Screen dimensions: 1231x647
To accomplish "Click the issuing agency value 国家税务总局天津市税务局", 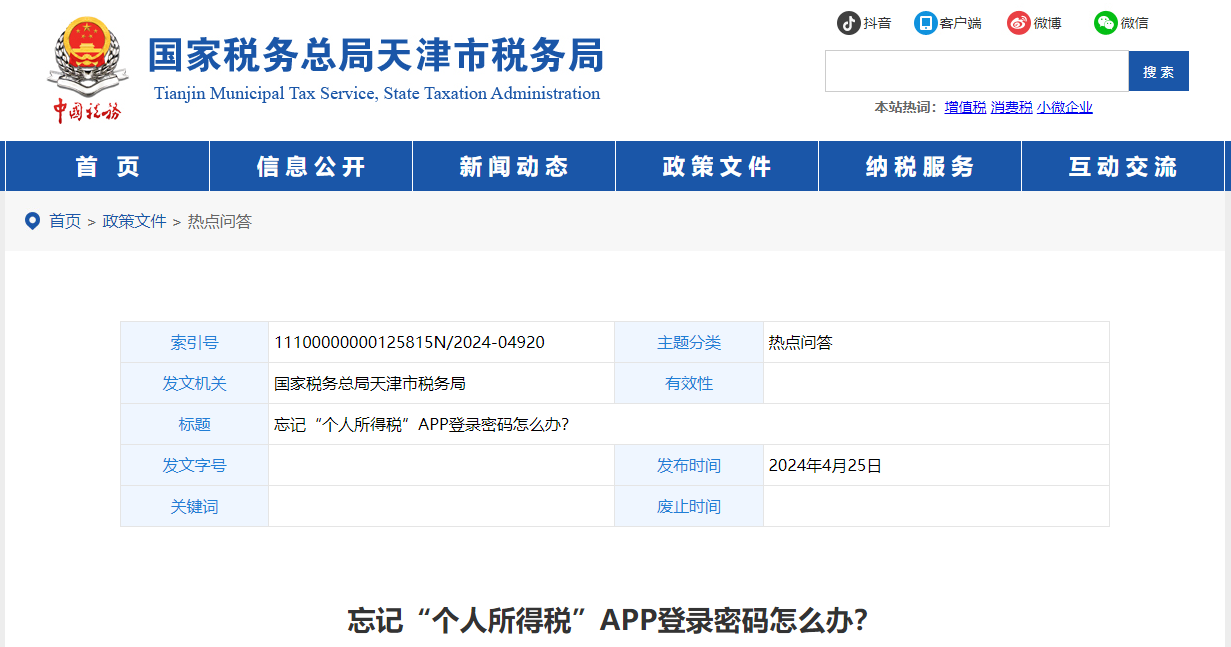I will (x=370, y=383).
